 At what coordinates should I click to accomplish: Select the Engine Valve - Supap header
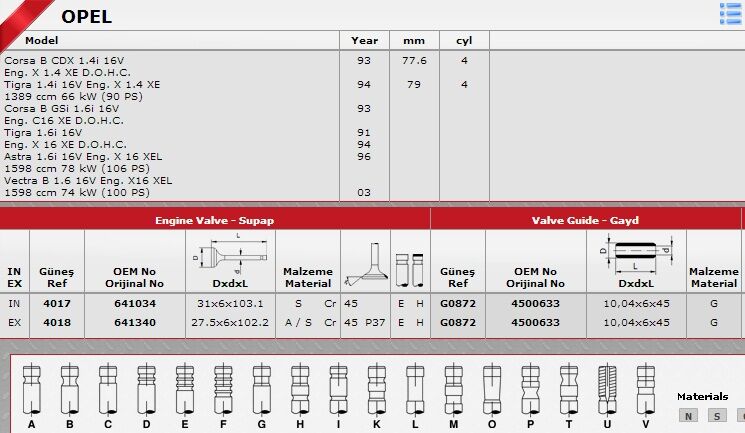tap(214, 220)
